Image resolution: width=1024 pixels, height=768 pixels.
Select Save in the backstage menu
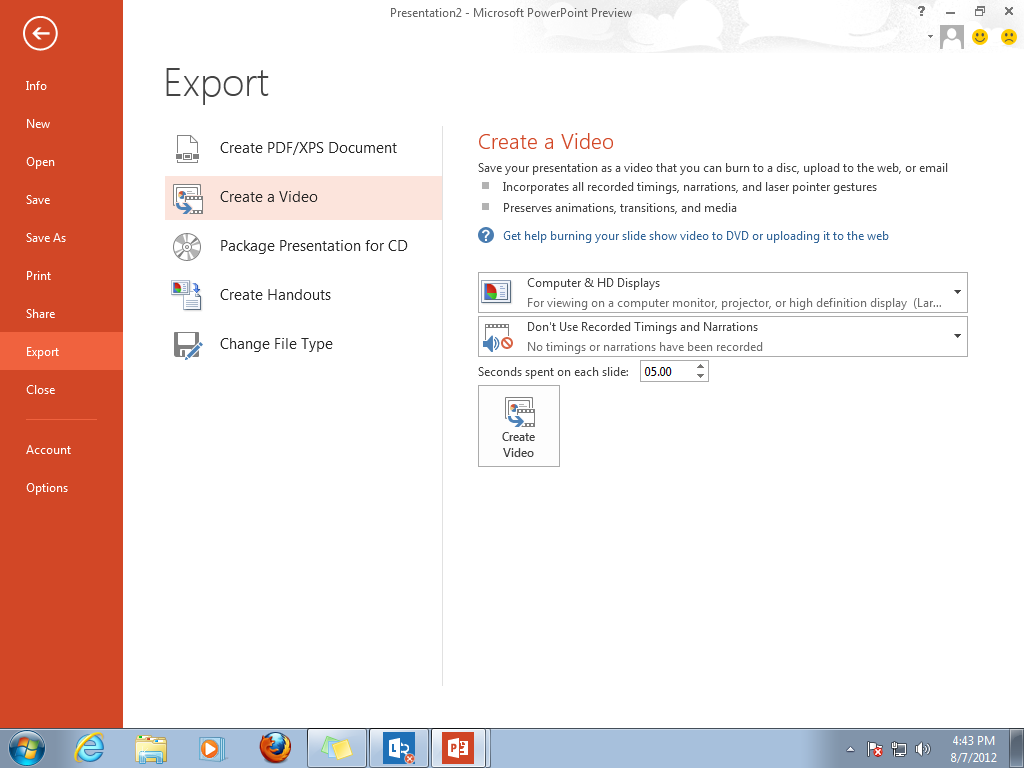pyautogui.click(x=61, y=200)
